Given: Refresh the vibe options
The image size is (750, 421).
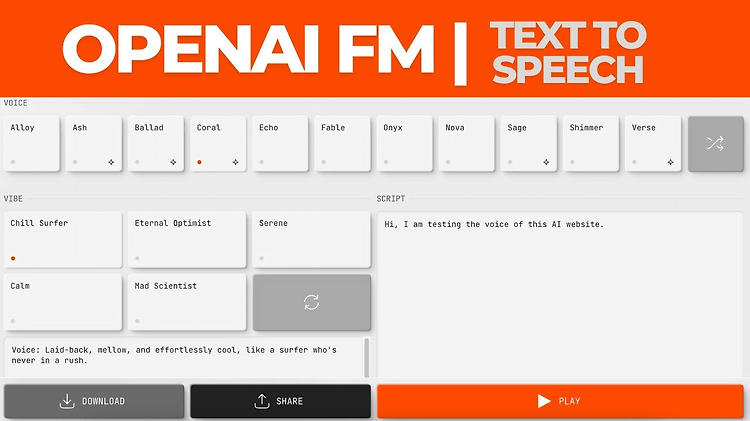Looking at the screenshot, I should point(311,302).
